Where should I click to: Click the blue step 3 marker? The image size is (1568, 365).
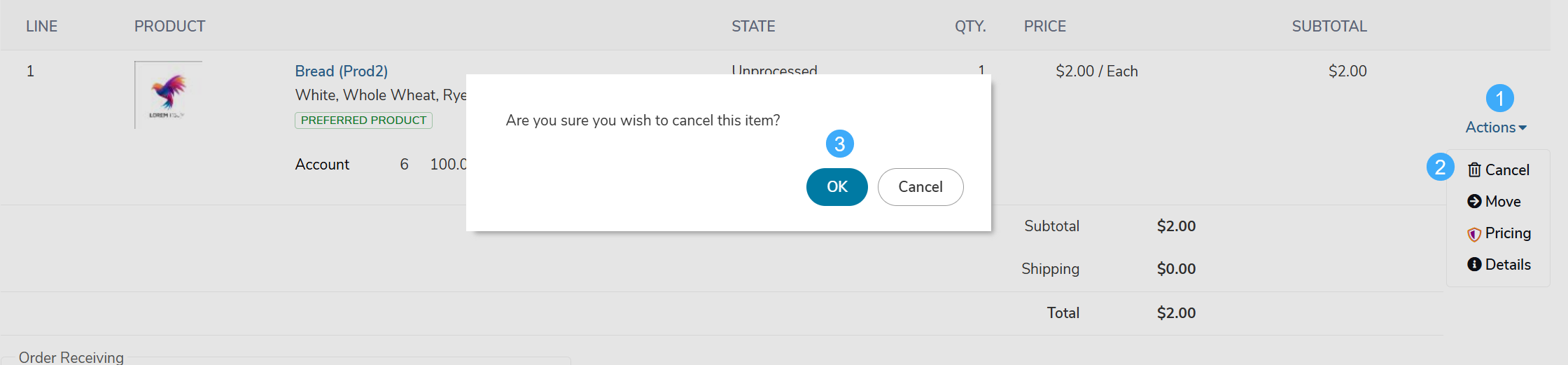(x=840, y=144)
